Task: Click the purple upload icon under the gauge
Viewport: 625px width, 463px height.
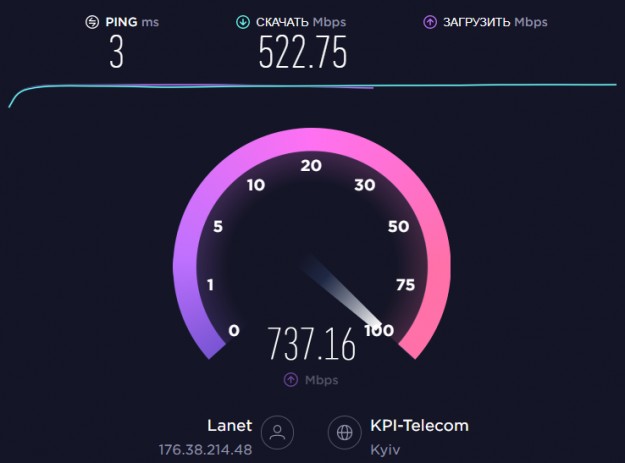Action: coord(291,380)
